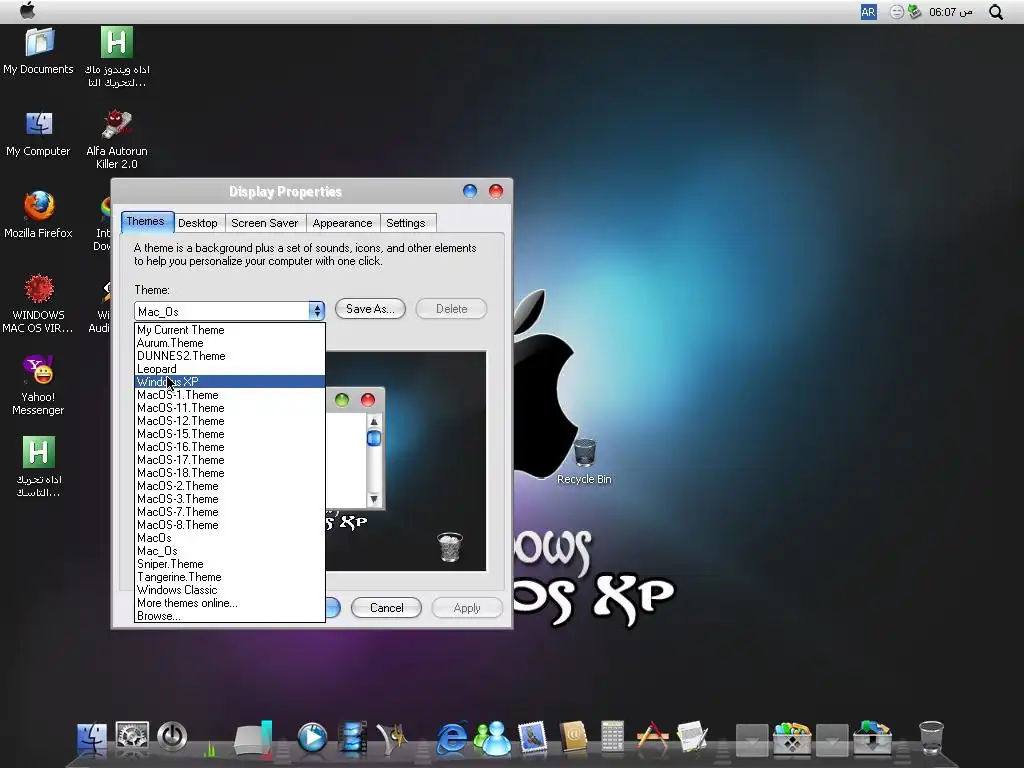Click the Apply button
This screenshot has height=768, width=1024.
(467, 607)
